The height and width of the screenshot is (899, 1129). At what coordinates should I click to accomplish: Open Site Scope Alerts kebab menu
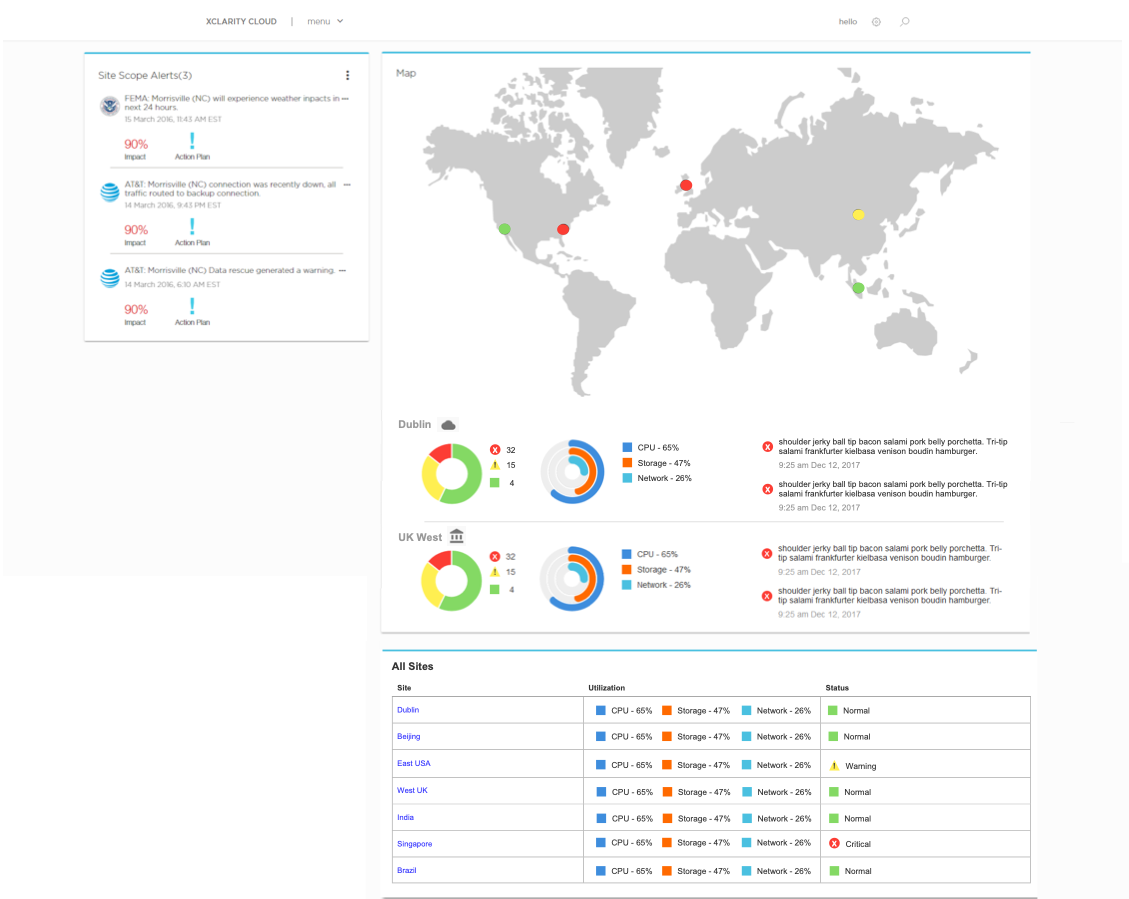pos(347,75)
